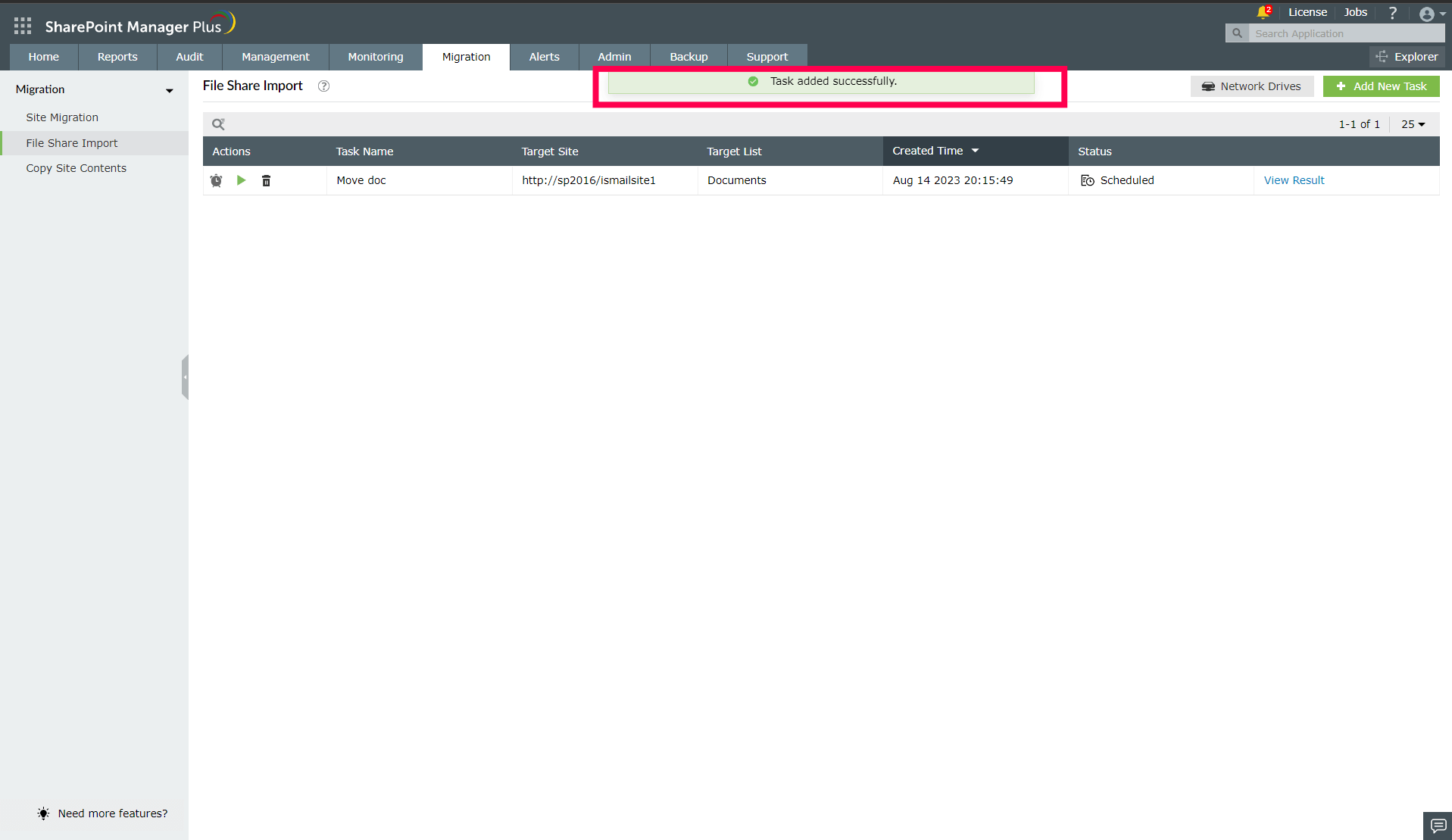Switch to the Backup tab
Viewport: 1452px width, 840px height.
pyautogui.click(x=688, y=56)
